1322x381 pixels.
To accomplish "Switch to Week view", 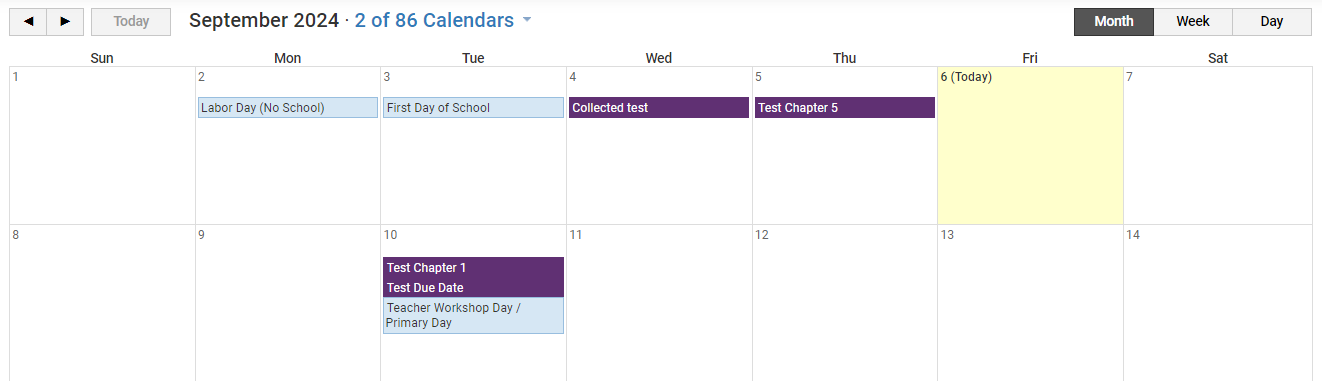I will (1193, 22).
